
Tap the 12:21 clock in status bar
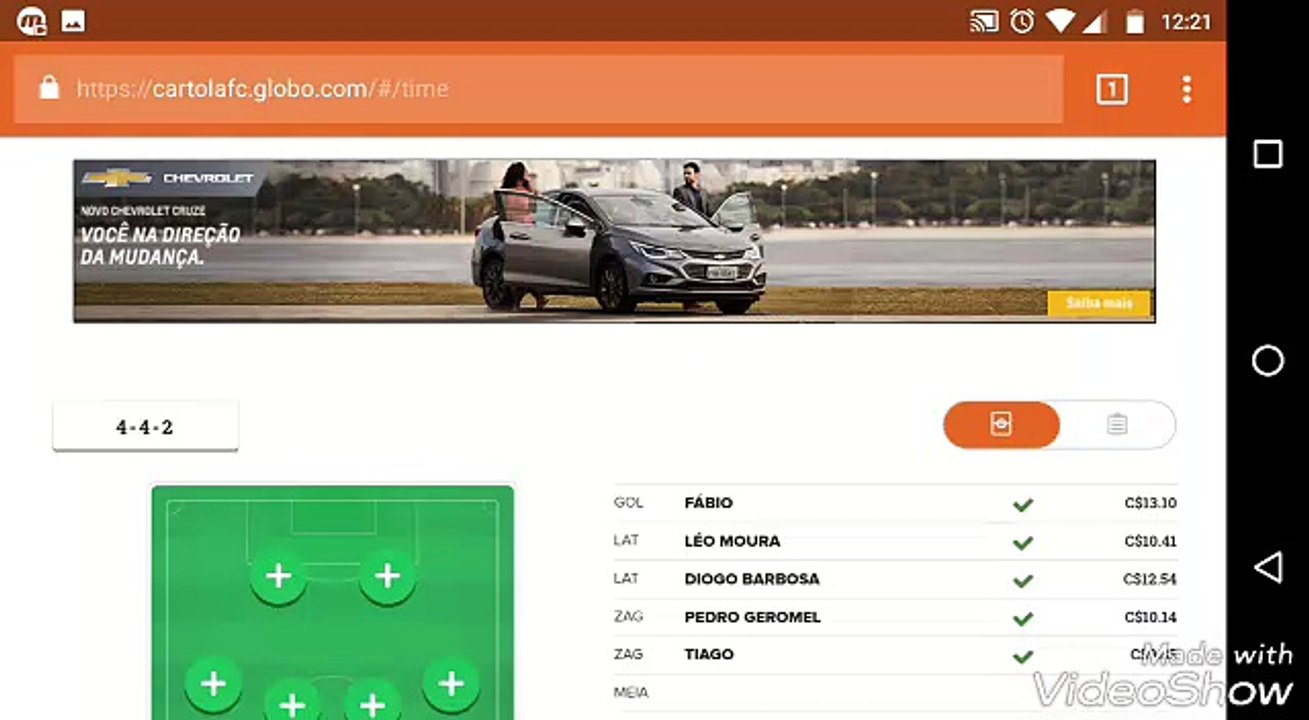point(1186,21)
